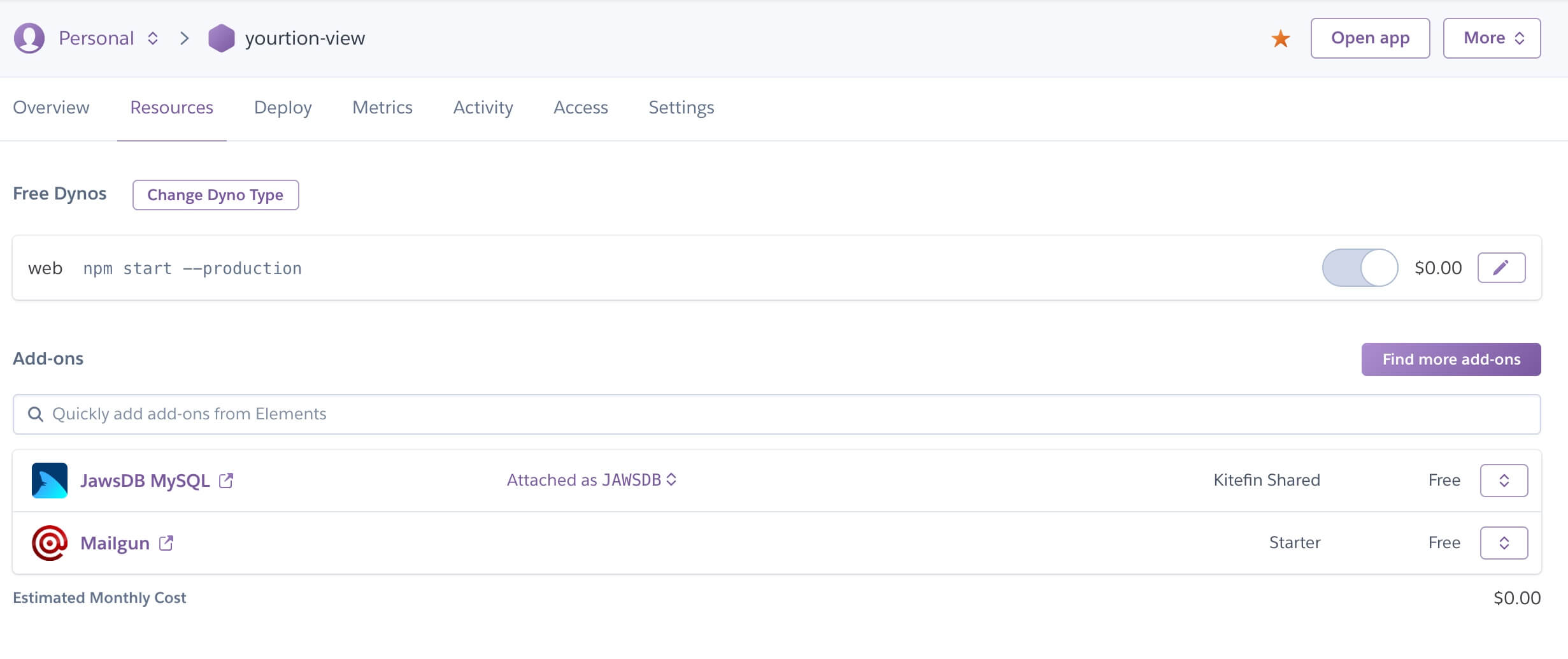
Task: Click the orange favorite star icon
Action: (x=1280, y=39)
